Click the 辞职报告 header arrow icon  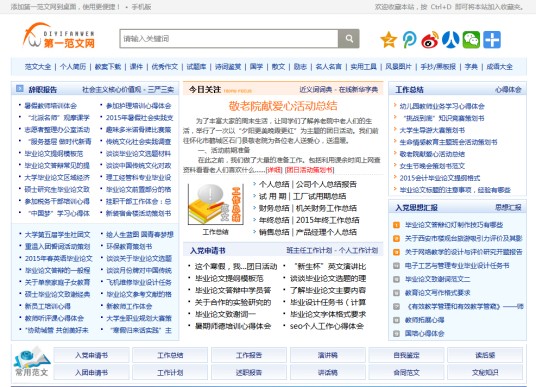(19, 89)
